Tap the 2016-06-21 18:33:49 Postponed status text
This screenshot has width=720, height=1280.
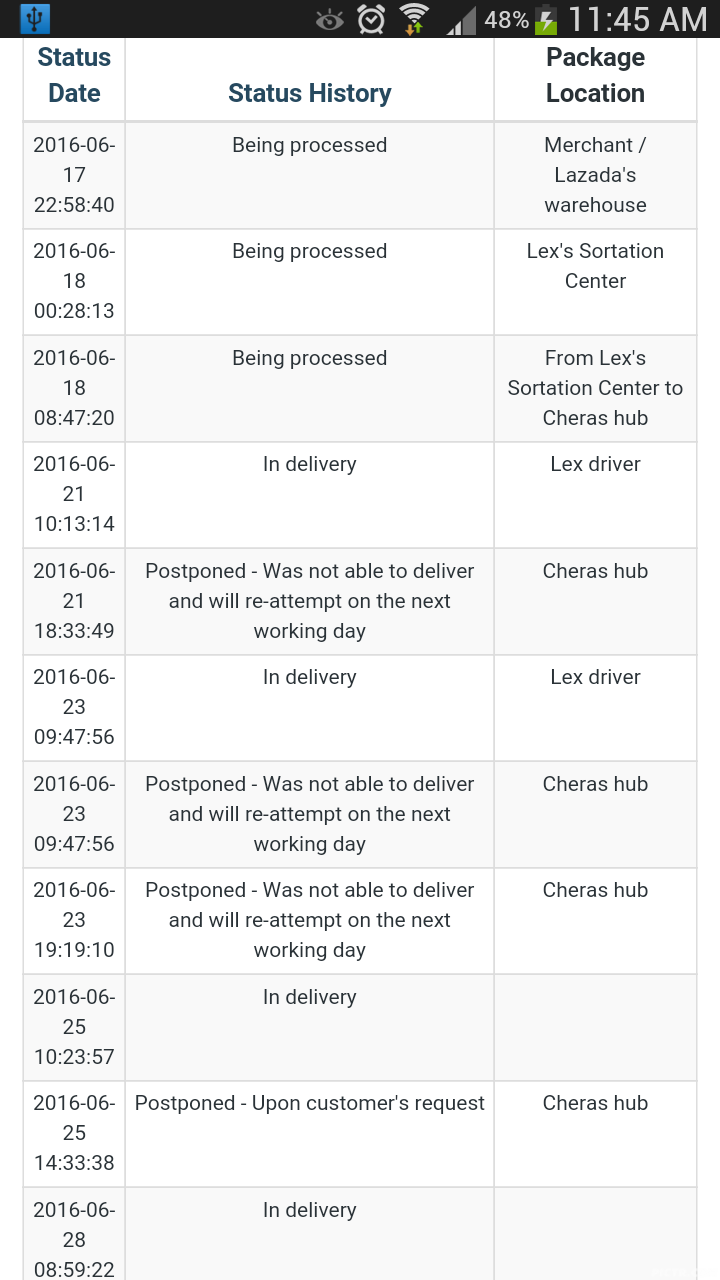[x=309, y=601]
